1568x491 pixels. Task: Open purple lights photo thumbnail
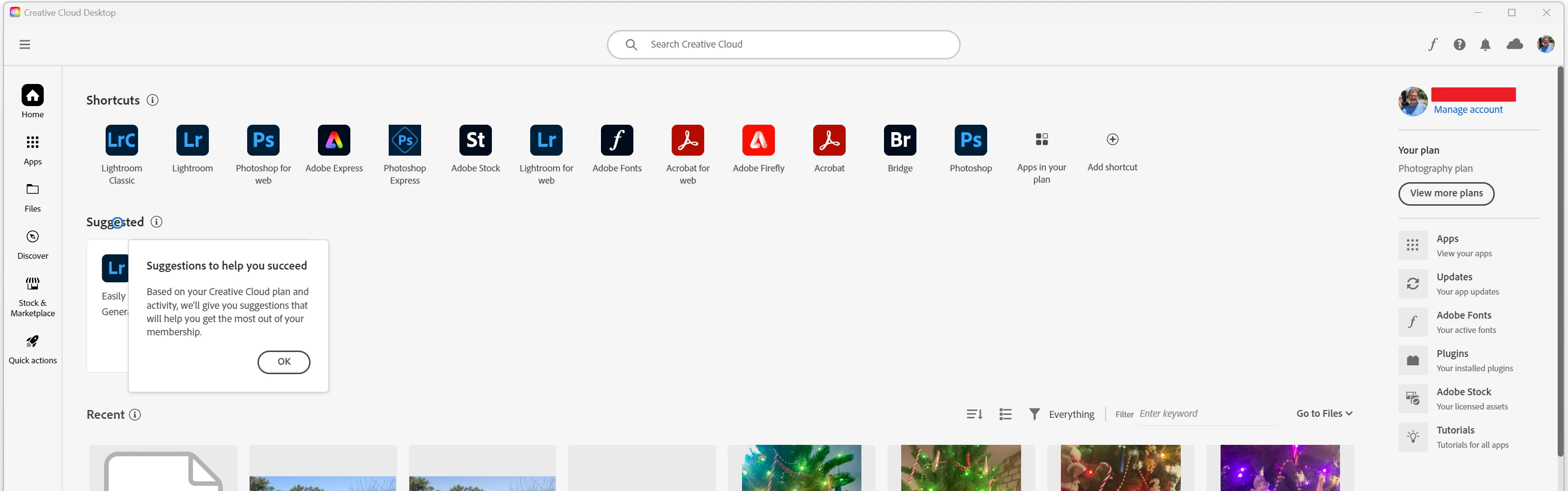coord(1280,468)
